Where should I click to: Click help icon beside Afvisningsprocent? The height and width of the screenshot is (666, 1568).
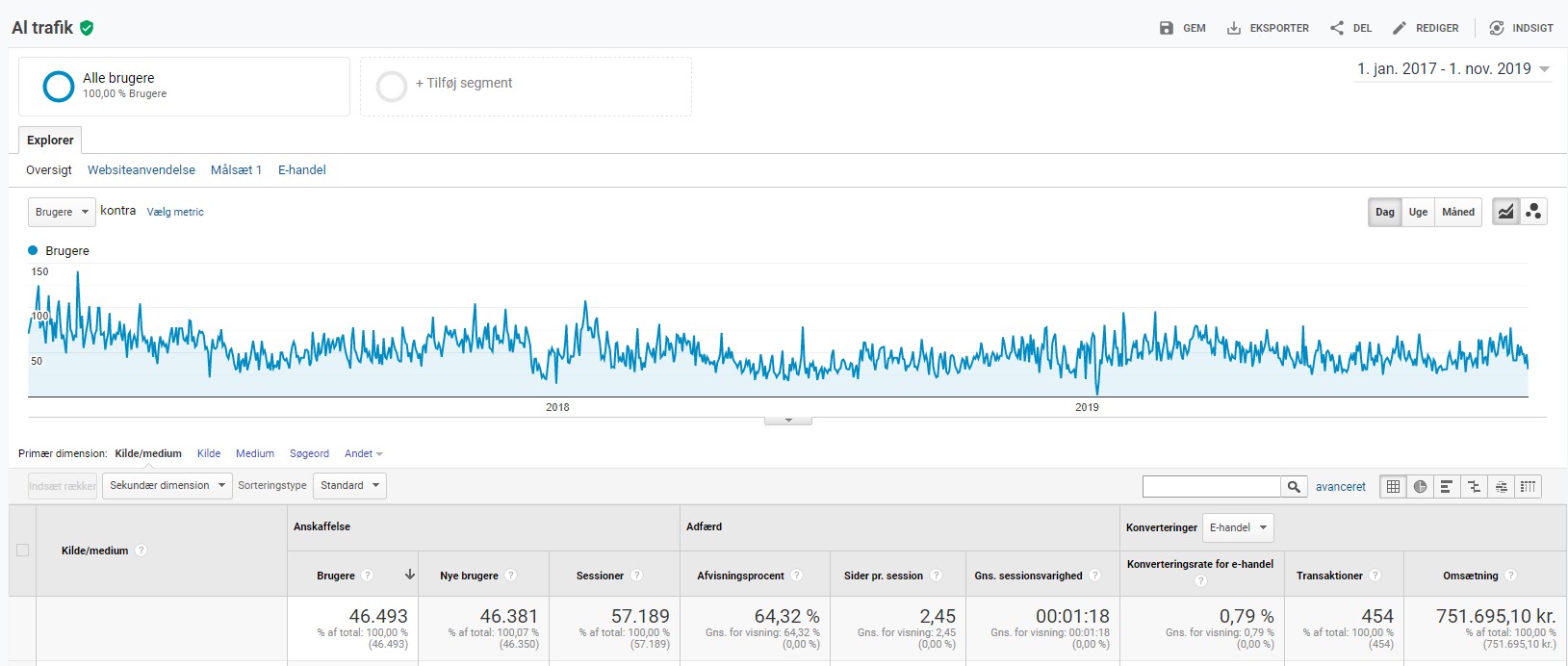(796, 576)
